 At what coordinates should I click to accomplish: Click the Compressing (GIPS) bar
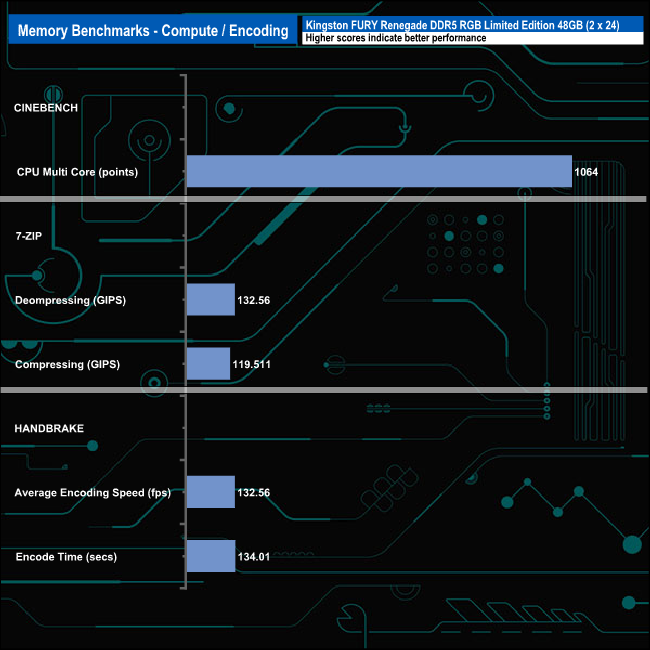pos(209,364)
